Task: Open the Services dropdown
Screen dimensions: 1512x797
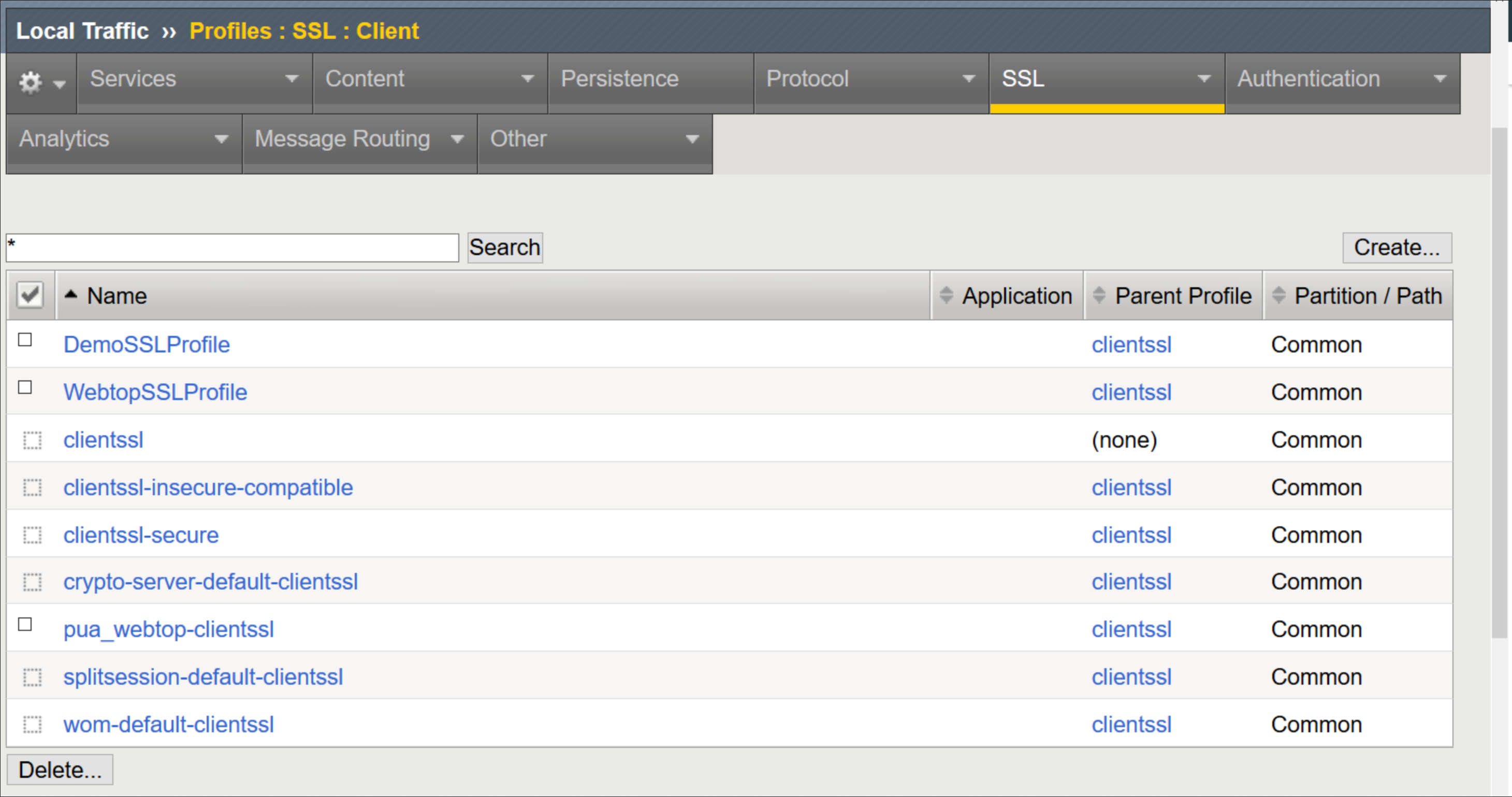Action: [x=194, y=79]
